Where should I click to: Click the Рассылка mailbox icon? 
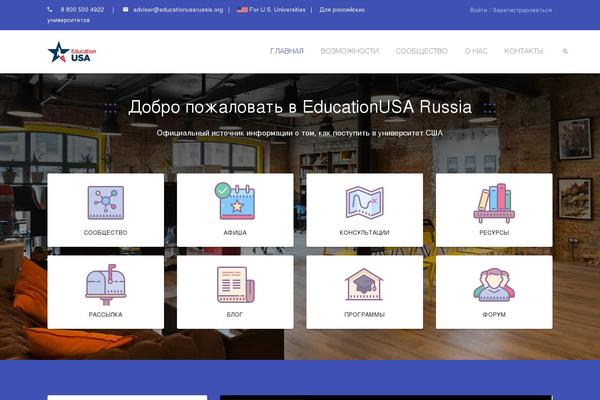coord(106,284)
